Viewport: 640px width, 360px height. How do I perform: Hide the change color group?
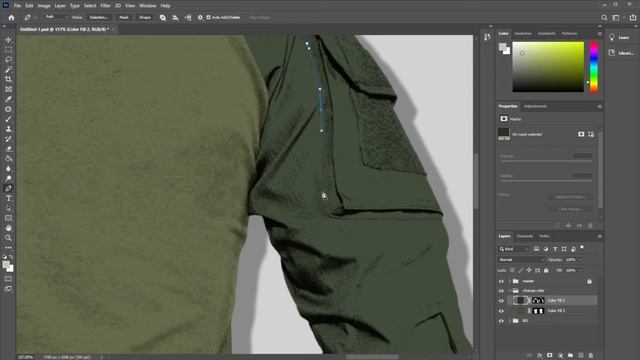click(501, 291)
